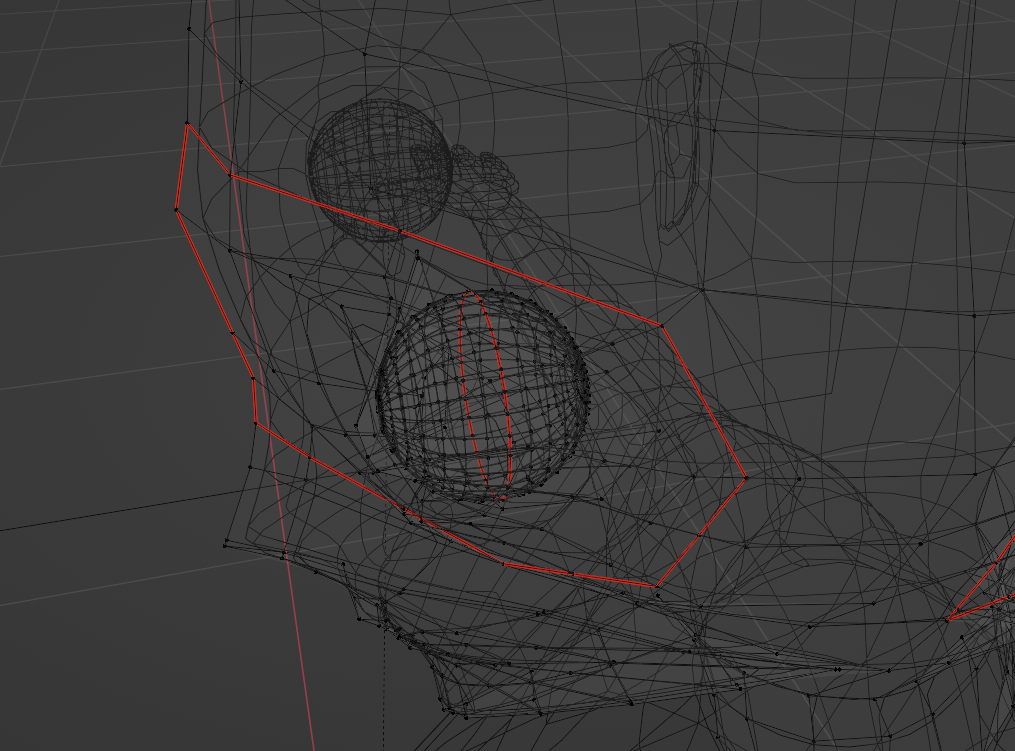Screen dimensions: 1015x751
Task: Select the red edges at far right border
Action: point(985,588)
